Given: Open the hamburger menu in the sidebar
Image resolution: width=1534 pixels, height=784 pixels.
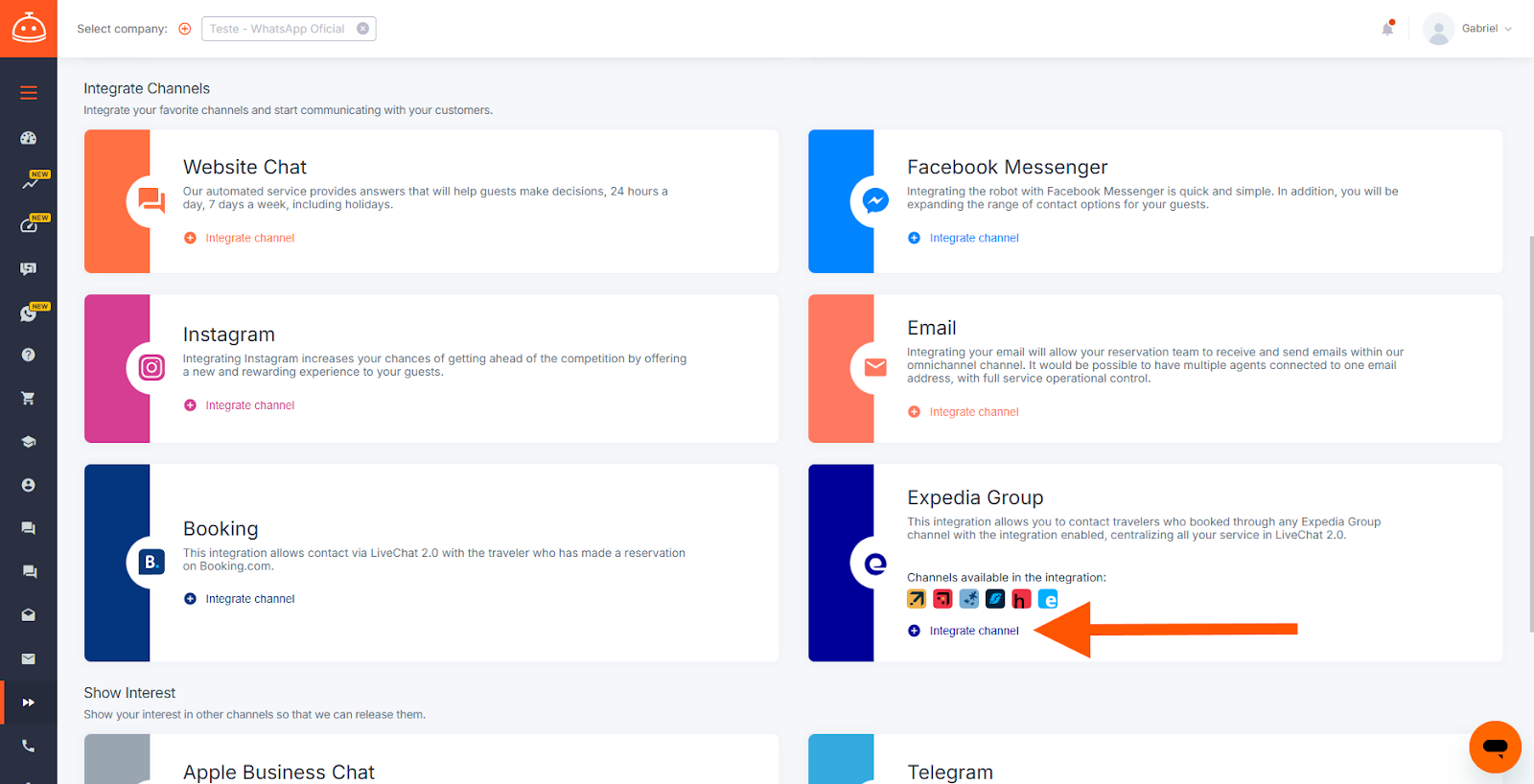Looking at the screenshot, I should pos(29,93).
